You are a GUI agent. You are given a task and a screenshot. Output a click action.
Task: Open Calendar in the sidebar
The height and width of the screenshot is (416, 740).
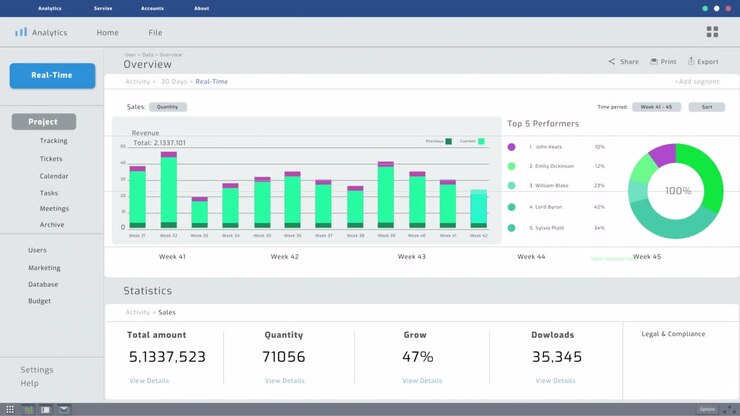pyautogui.click(x=54, y=176)
